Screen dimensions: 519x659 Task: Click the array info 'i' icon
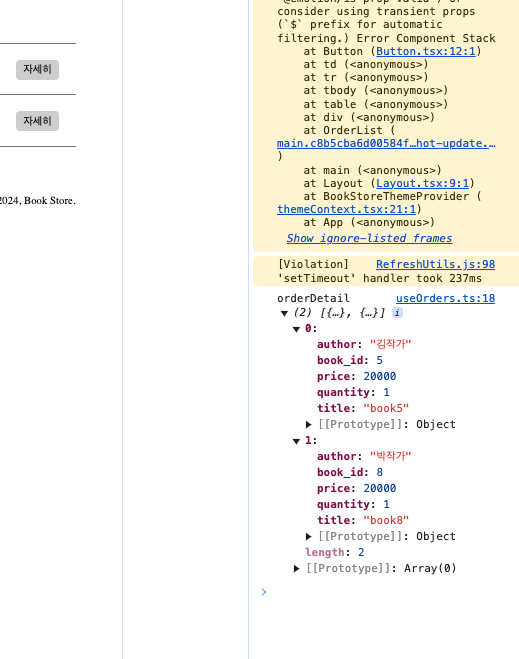pos(397,313)
